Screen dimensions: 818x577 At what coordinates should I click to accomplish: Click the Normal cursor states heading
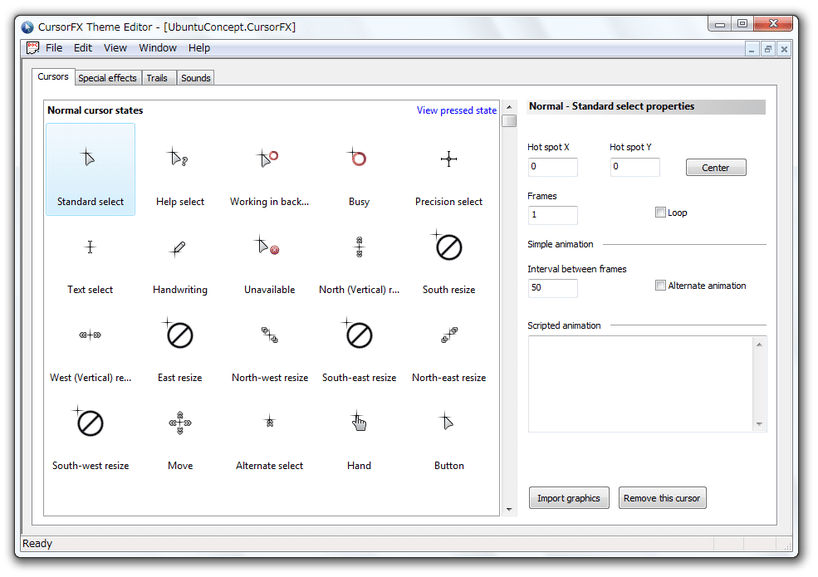95,110
